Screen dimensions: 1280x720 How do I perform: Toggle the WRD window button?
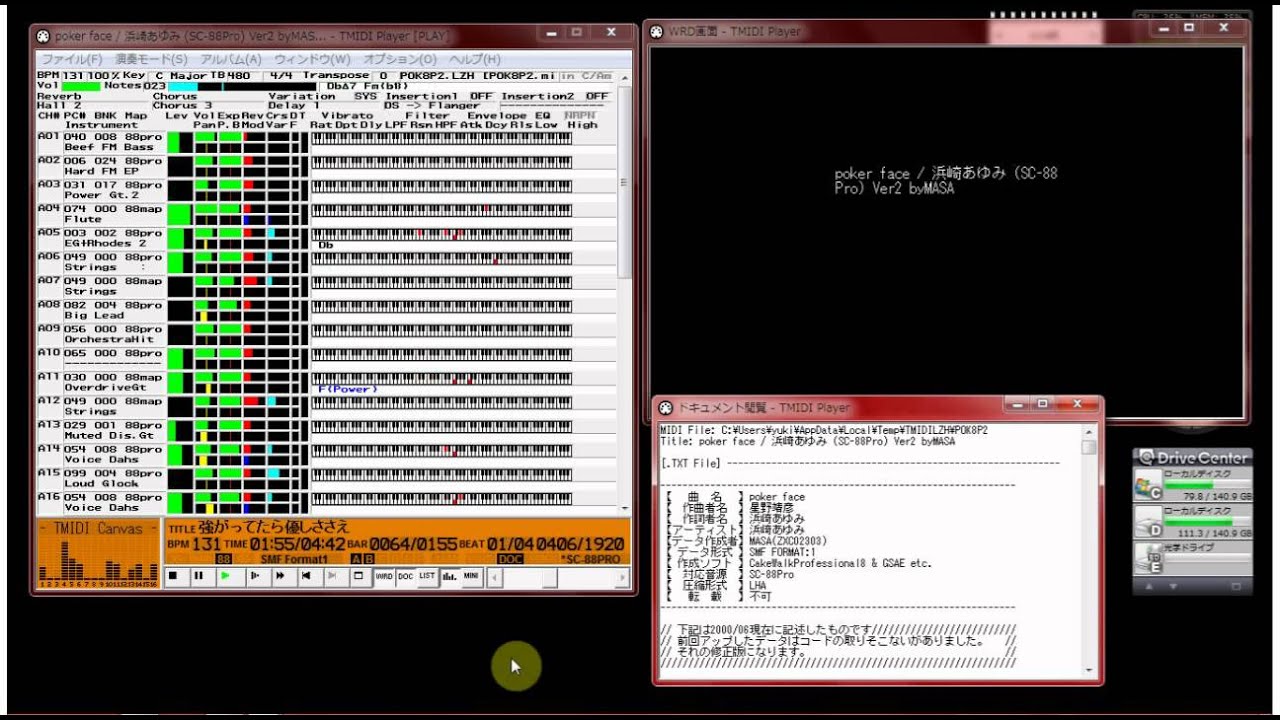coord(384,576)
